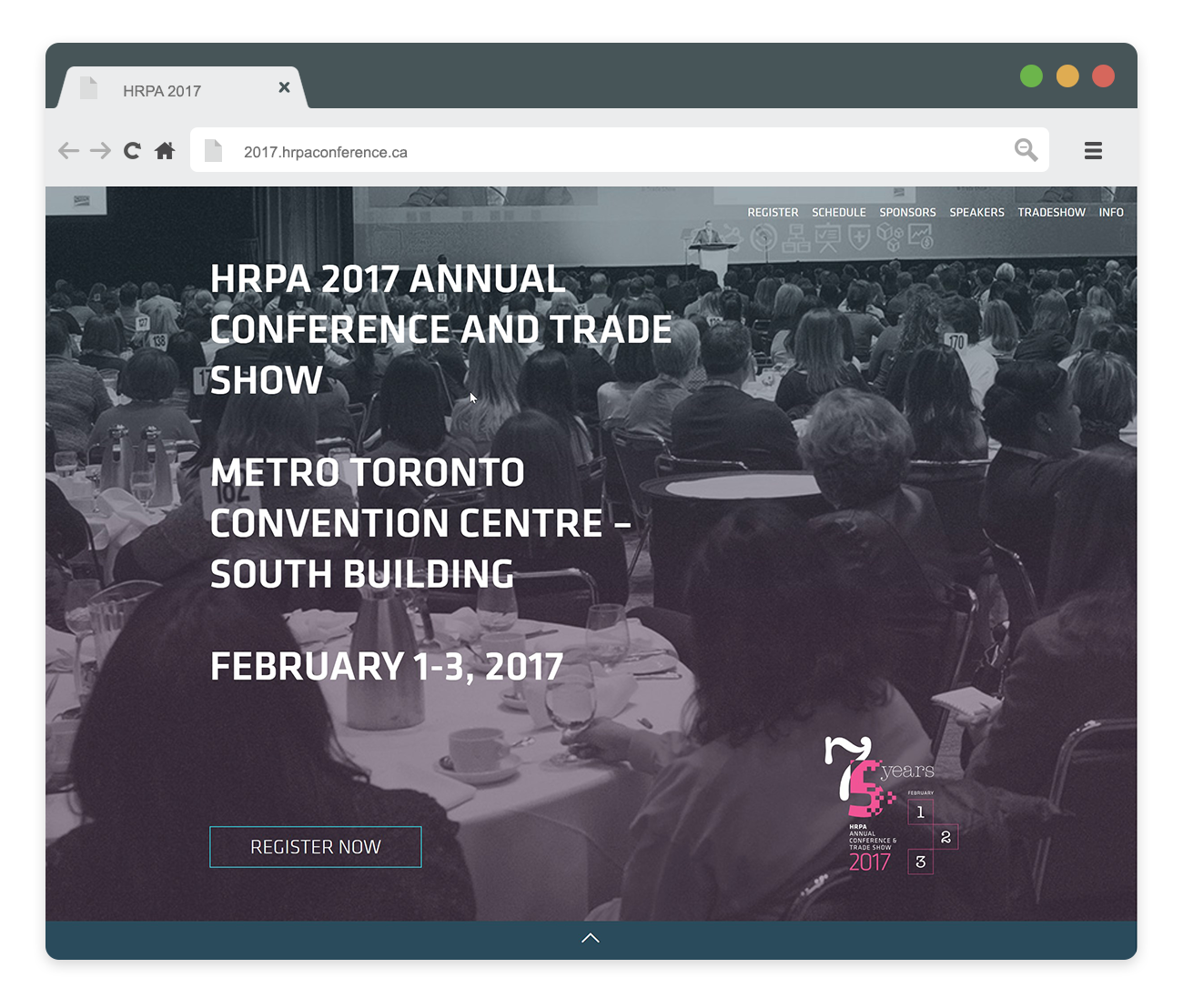The image size is (1183, 1008).
Task: Open the SPONSORS nav link
Action: tap(907, 212)
